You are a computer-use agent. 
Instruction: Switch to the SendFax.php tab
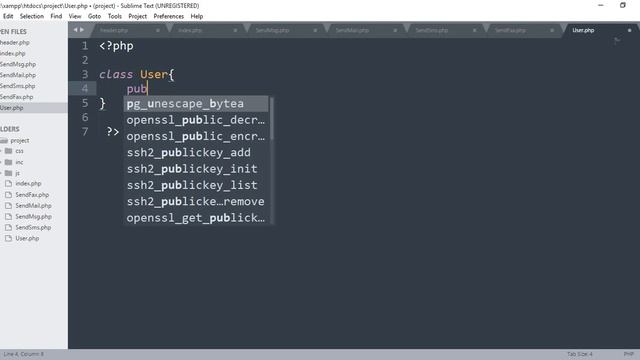point(524,30)
